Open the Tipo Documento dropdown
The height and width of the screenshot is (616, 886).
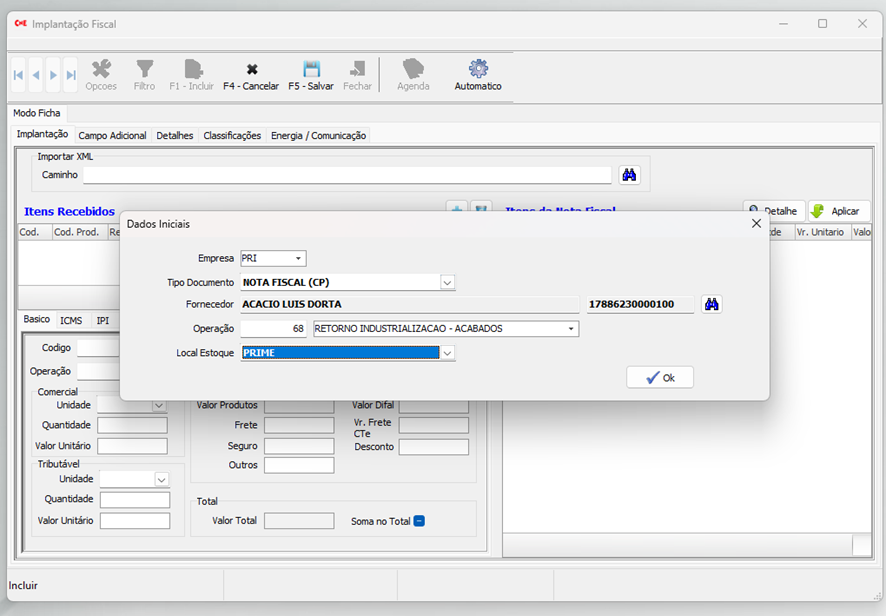[447, 283]
